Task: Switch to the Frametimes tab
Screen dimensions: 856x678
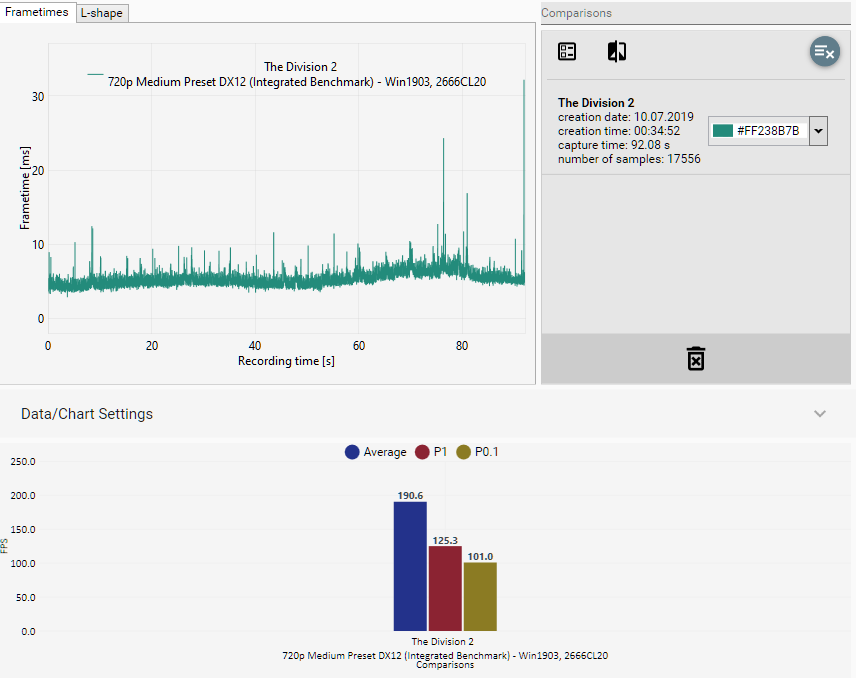Action: pyautogui.click(x=37, y=12)
